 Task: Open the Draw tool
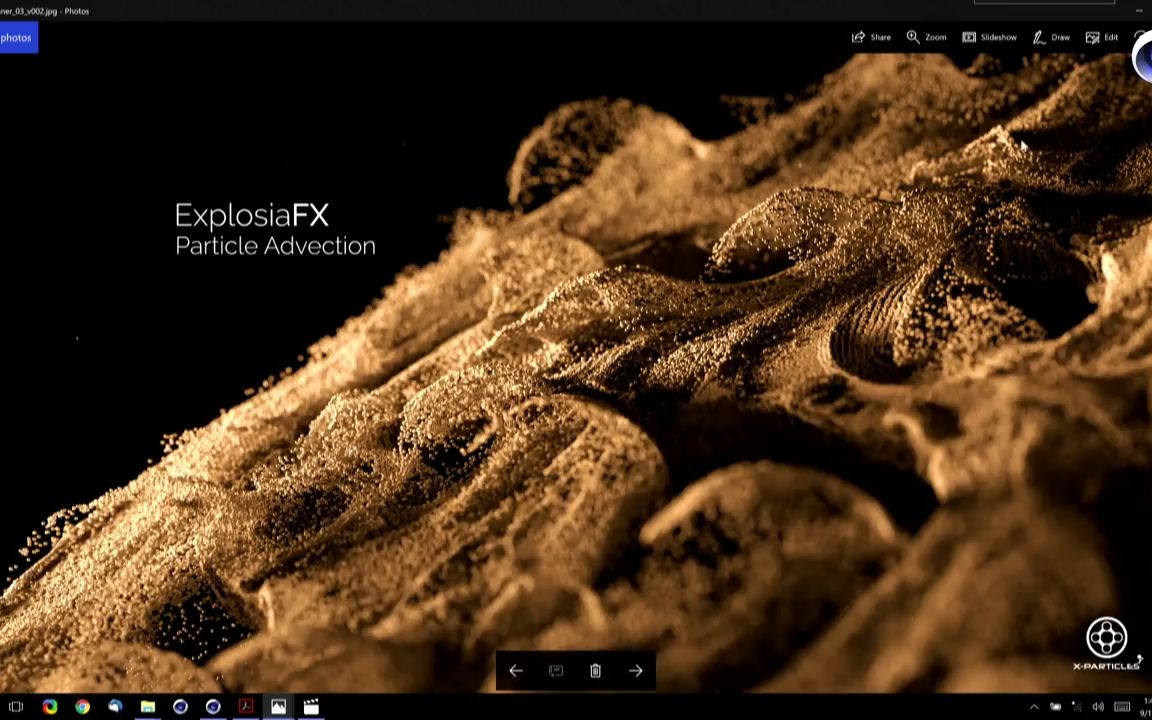click(1051, 37)
